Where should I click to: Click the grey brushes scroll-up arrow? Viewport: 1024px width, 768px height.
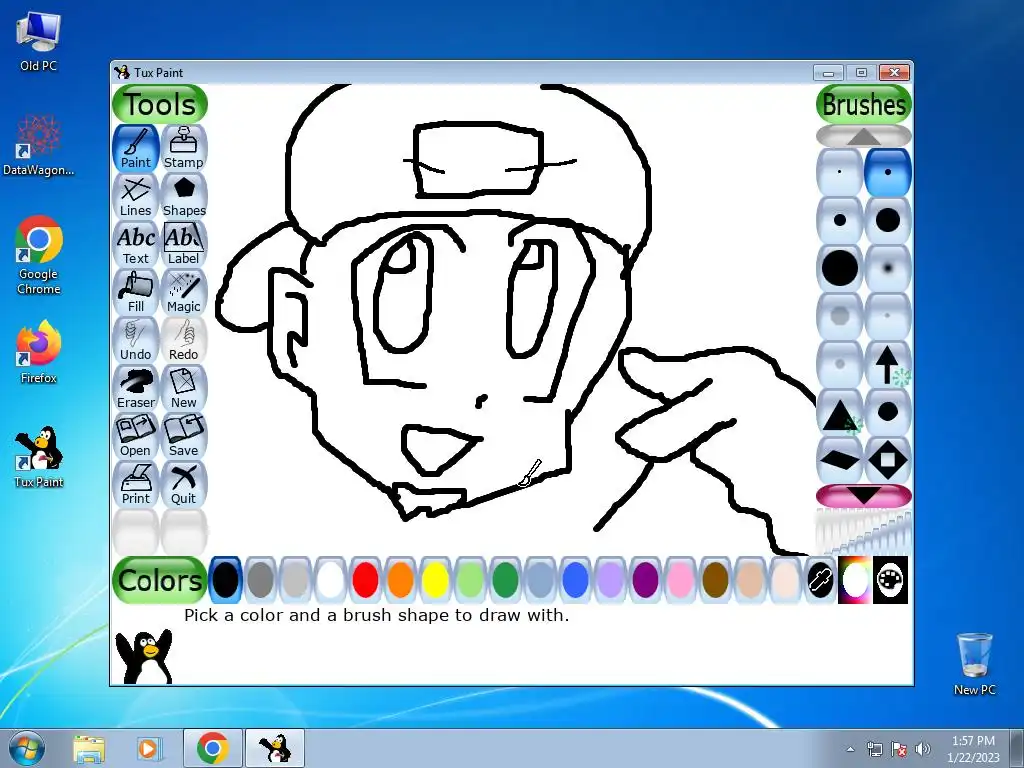point(863,136)
